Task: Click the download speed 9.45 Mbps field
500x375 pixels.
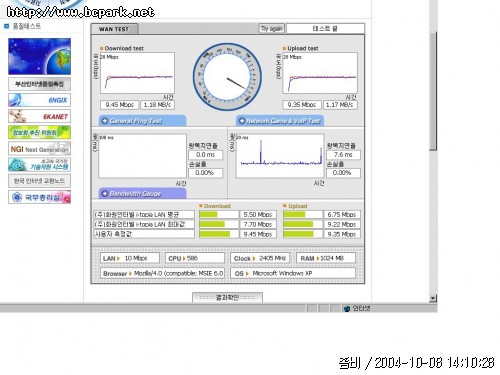Action: [x=120, y=105]
